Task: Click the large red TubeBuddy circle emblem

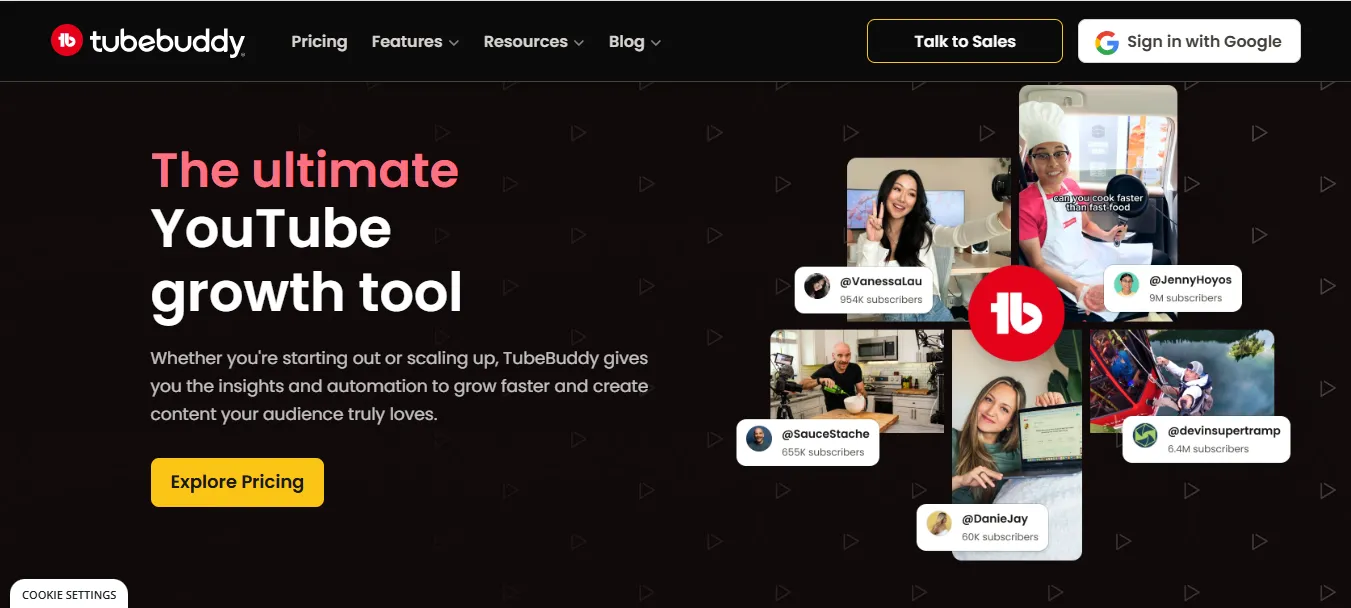Action: click(x=1015, y=314)
